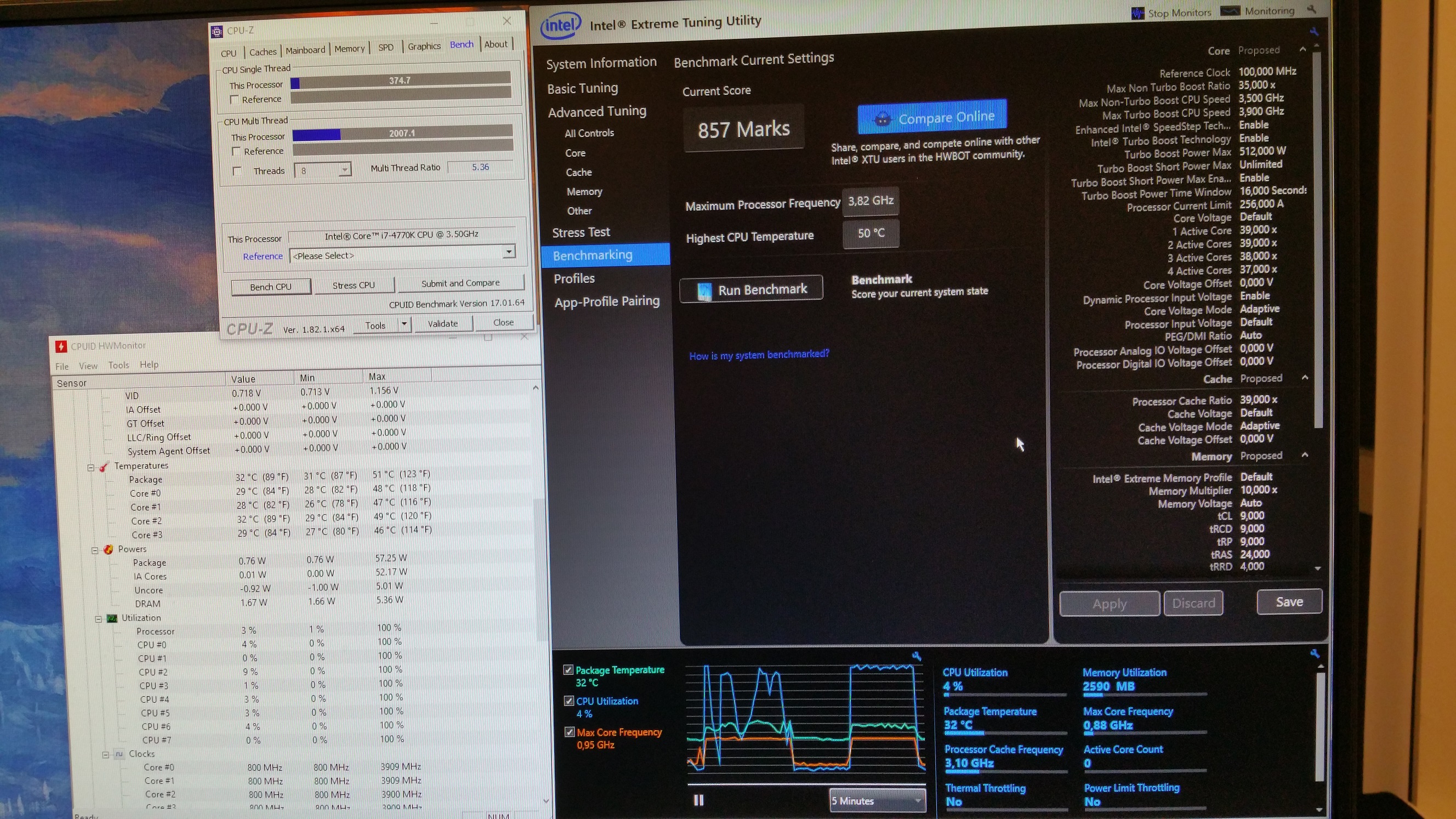Select Profiles in XTU sidebar
The width and height of the screenshot is (1456, 819).
[575, 278]
